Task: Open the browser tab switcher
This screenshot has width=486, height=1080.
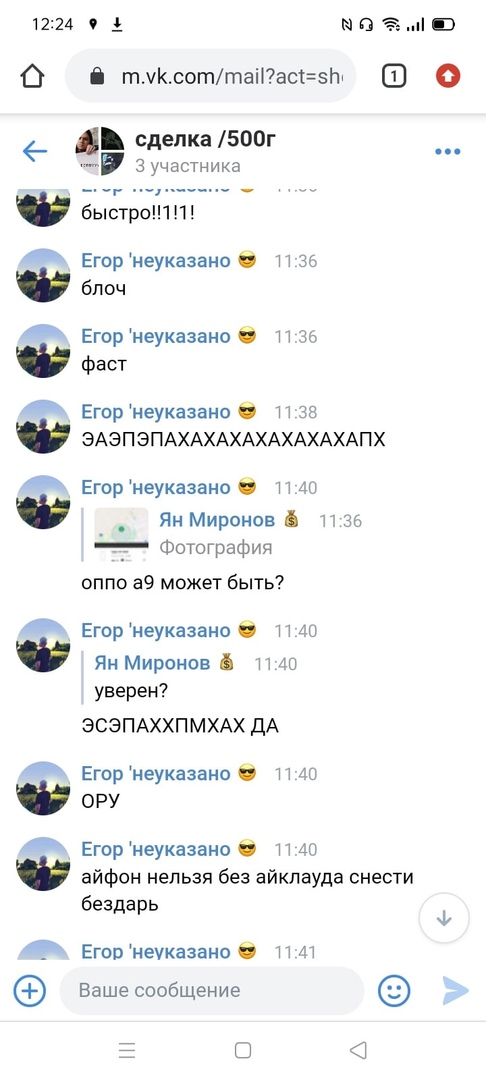Action: point(394,76)
